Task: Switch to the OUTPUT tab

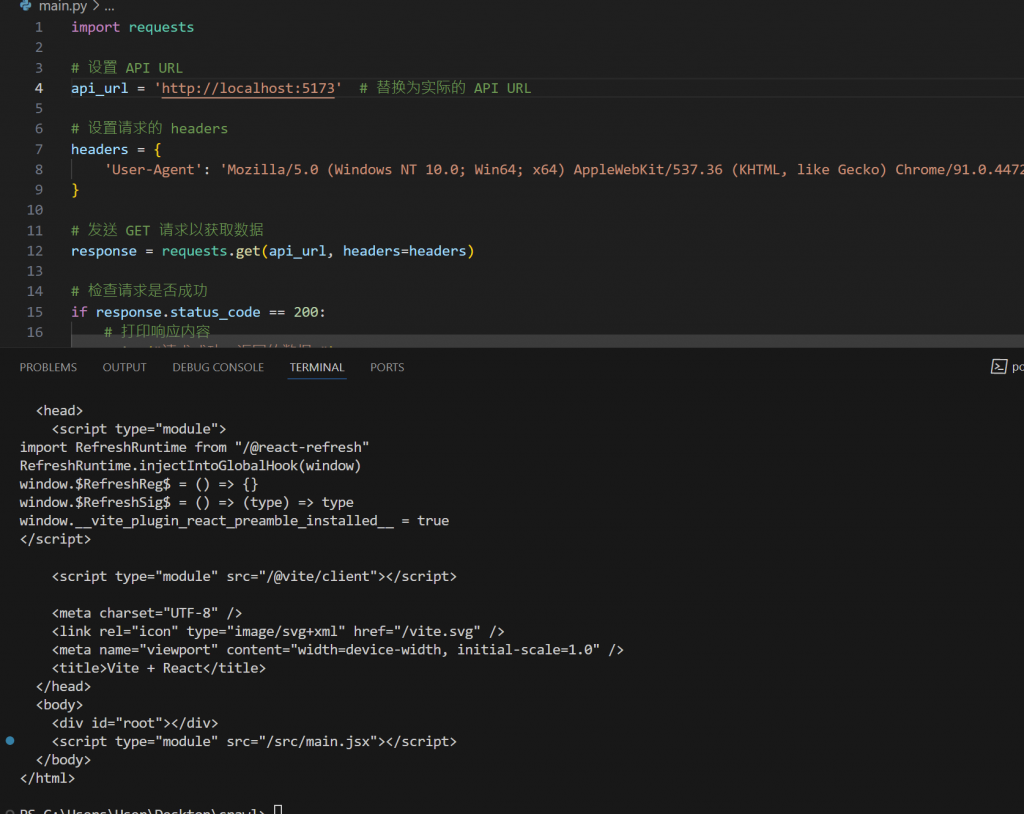Action: (124, 367)
